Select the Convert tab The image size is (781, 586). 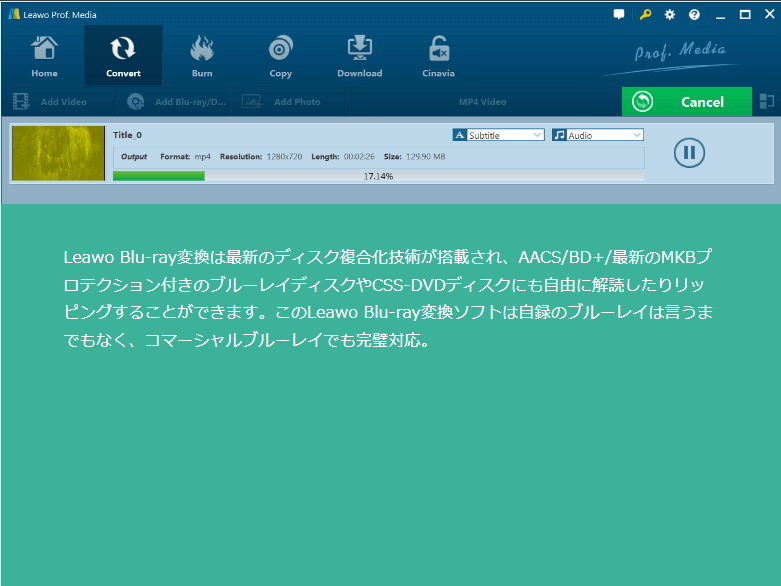click(x=123, y=56)
